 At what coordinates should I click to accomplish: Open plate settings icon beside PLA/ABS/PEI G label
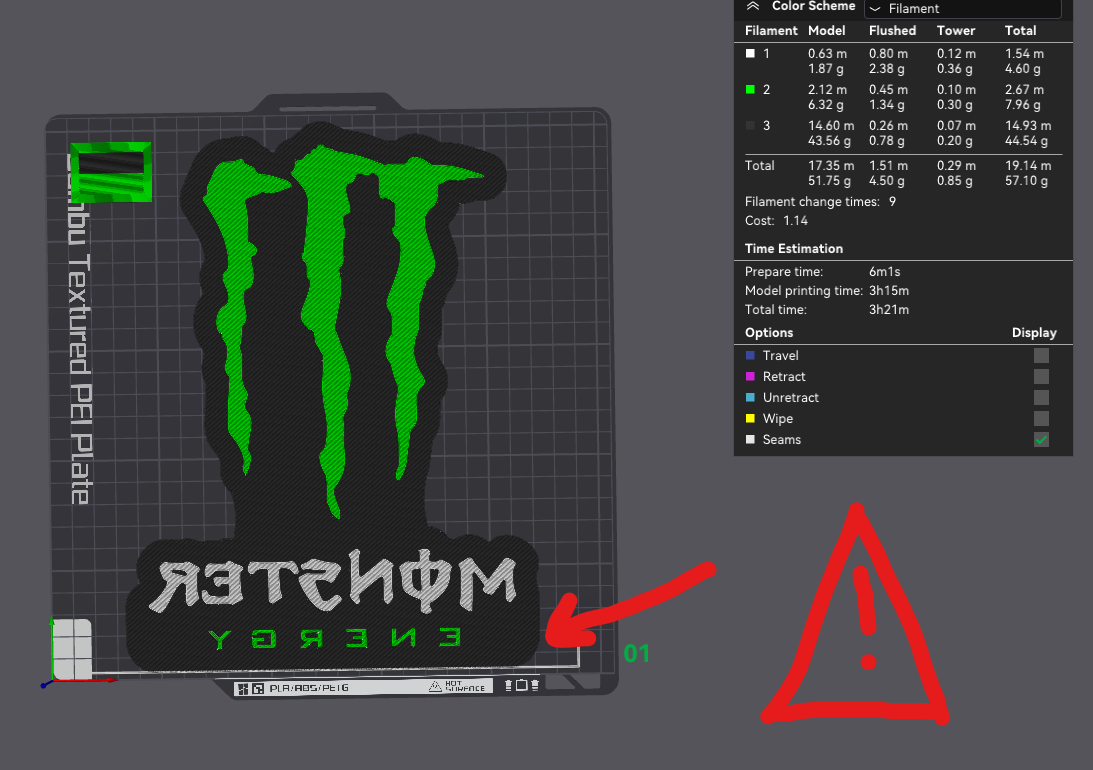(256, 686)
